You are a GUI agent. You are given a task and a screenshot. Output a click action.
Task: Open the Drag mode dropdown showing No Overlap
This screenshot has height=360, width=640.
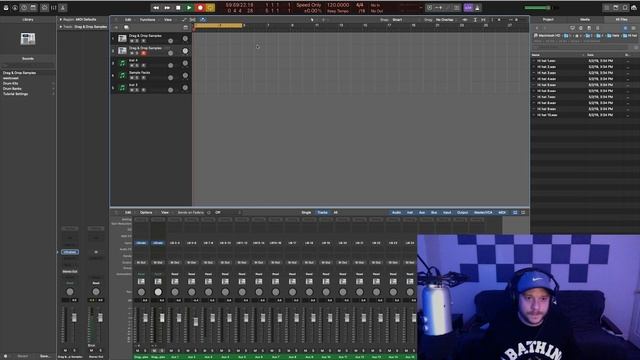[x=446, y=20]
